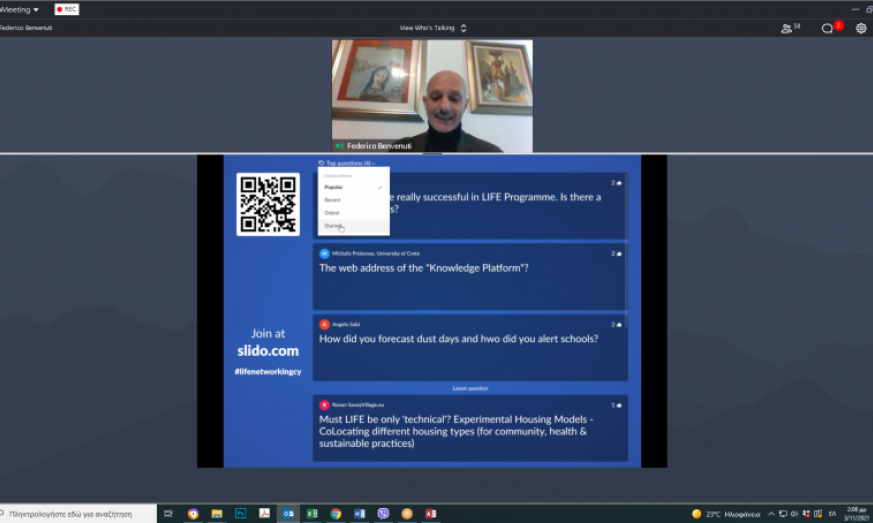Screen dimensions: 873x523
Task: Open the orange circle app in taskbar
Action: [407, 514]
